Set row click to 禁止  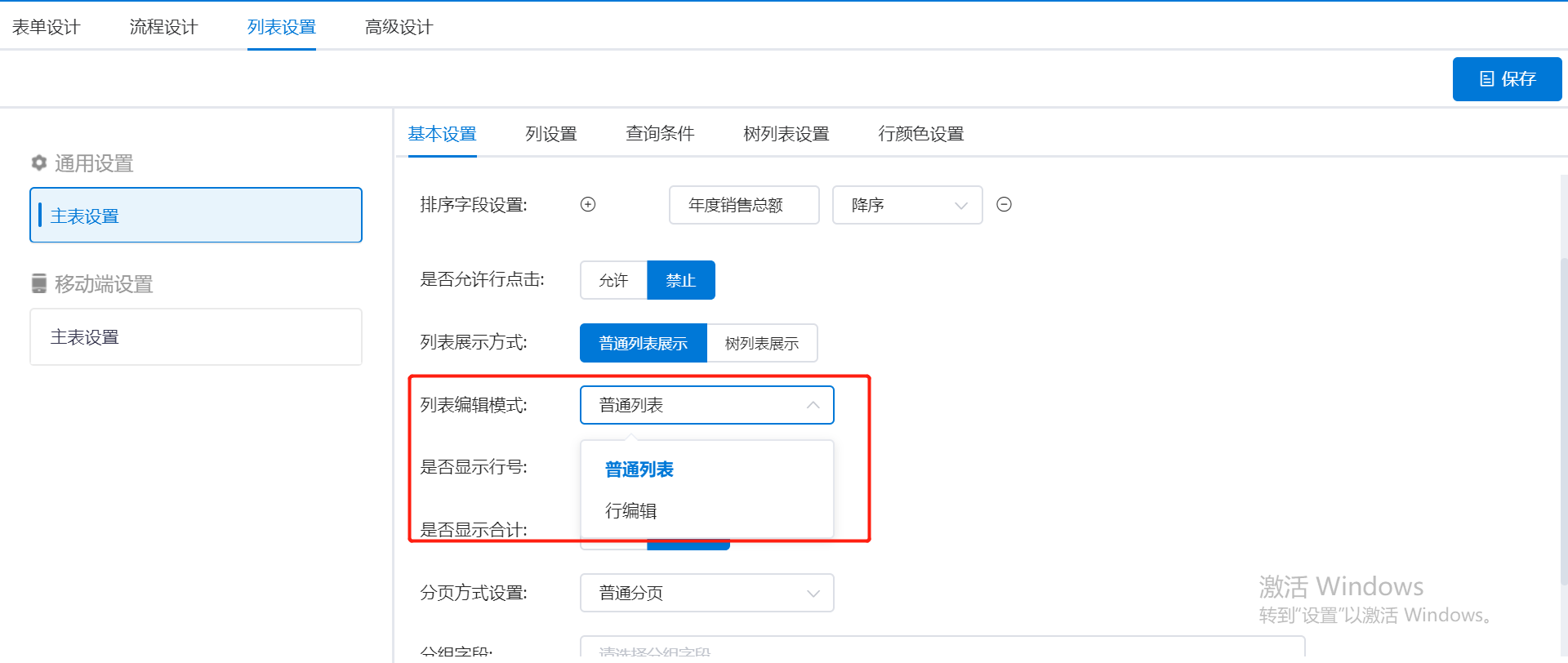click(681, 280)
